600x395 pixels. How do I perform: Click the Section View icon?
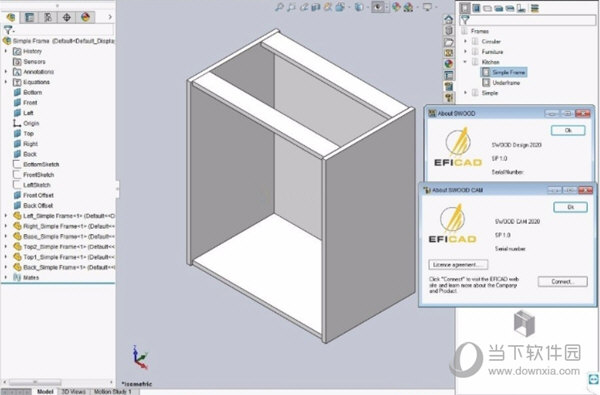point(316,7)
